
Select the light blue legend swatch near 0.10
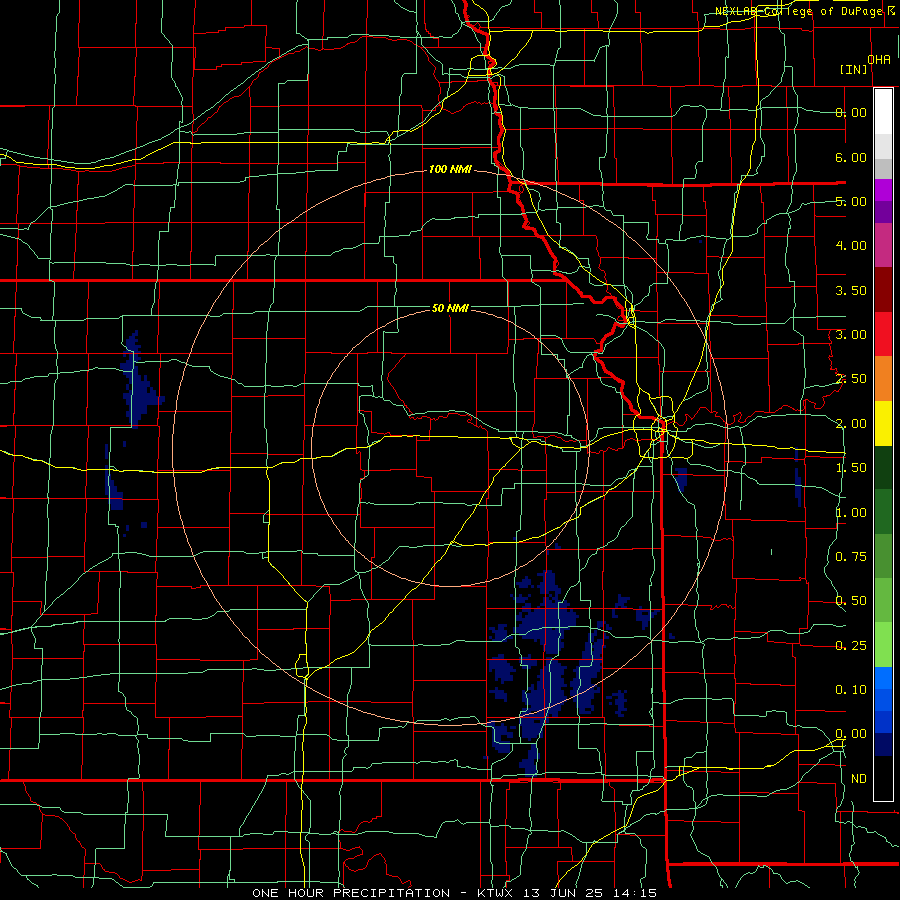(883, 678)
